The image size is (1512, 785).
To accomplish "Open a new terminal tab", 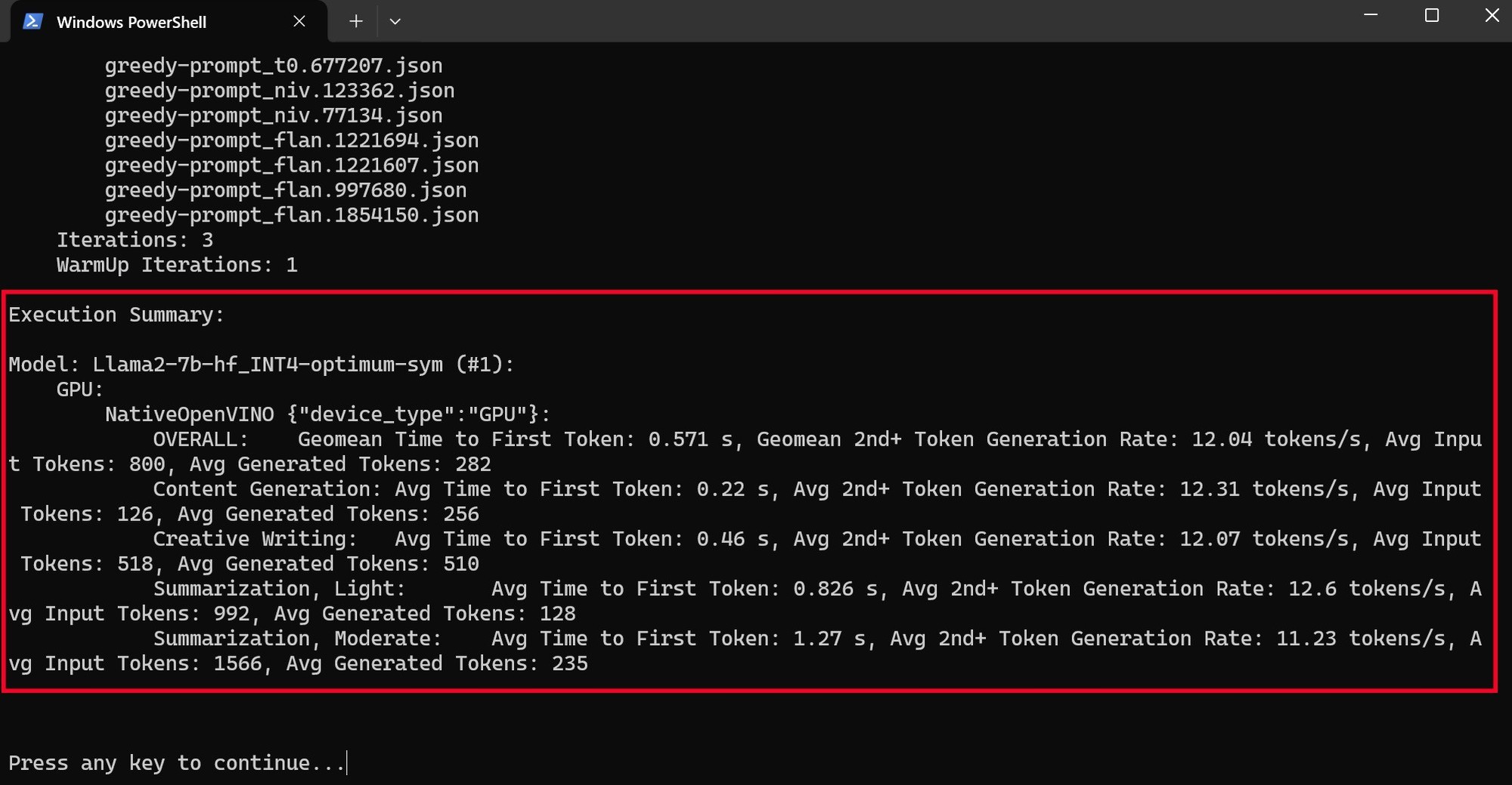I will click(356, 21).
